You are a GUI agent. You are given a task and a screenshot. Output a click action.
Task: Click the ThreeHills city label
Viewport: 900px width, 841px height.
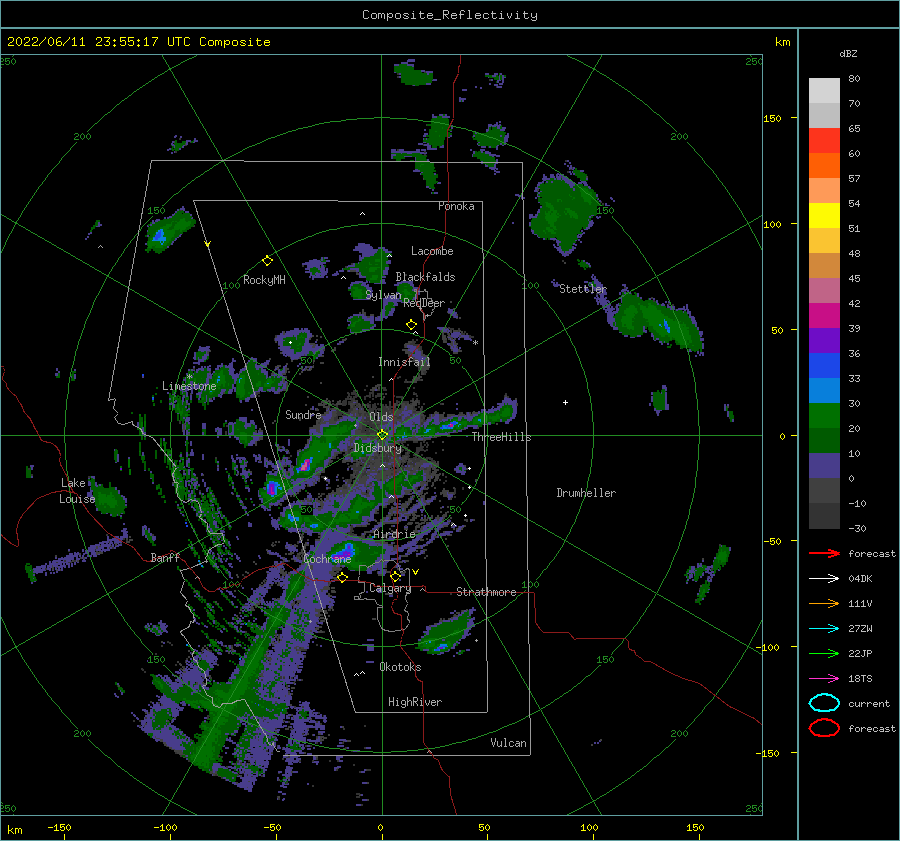pos(502,437)
